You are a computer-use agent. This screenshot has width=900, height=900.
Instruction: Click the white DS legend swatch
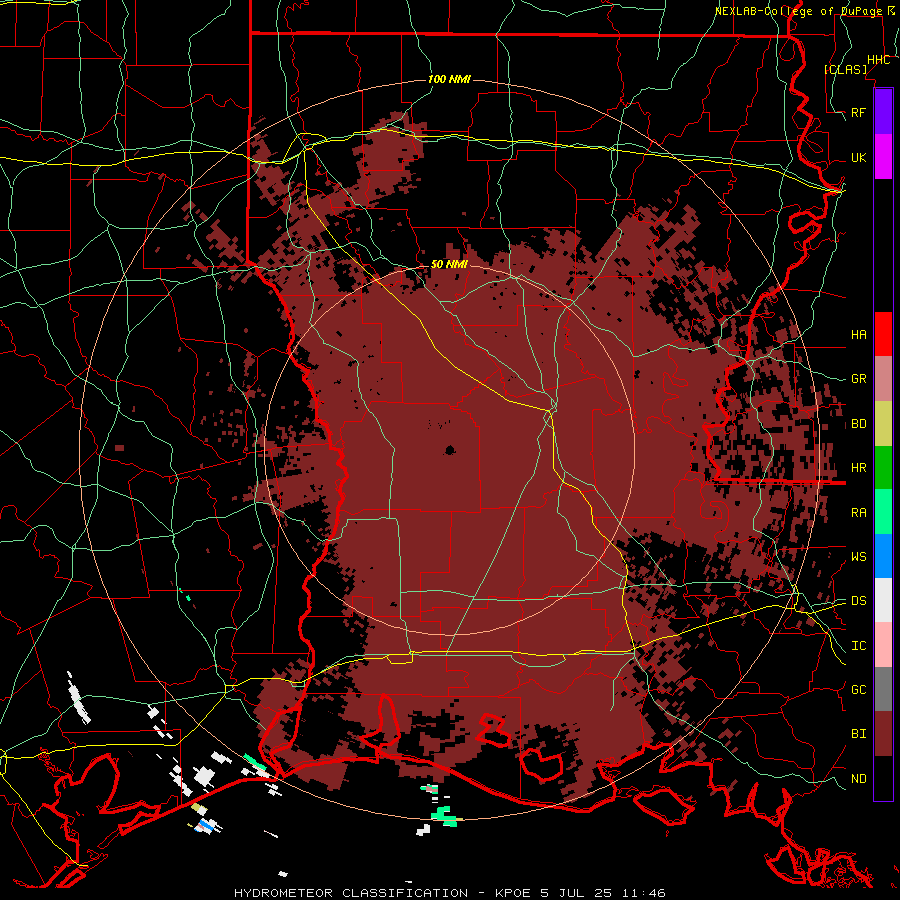[x=883, y=600]
